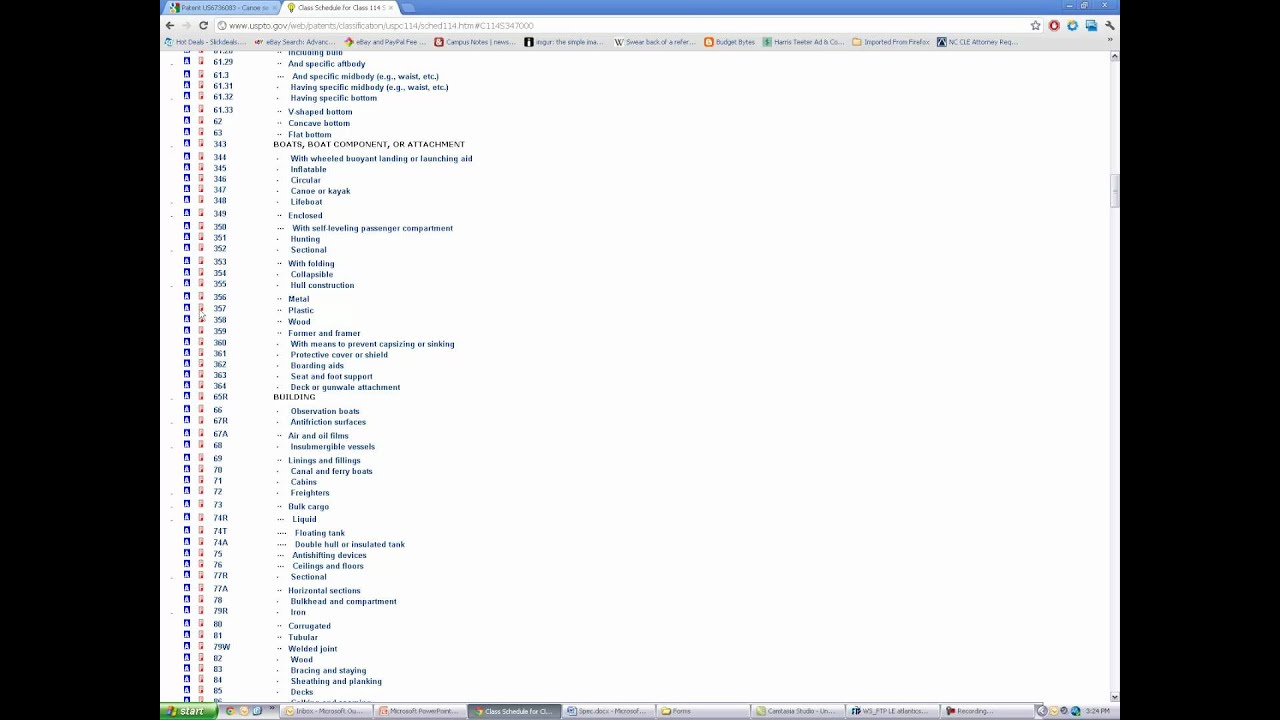1280x720 pixels.
Task: Click the red Opera-style extension icon
Action: click(1054, 25)
